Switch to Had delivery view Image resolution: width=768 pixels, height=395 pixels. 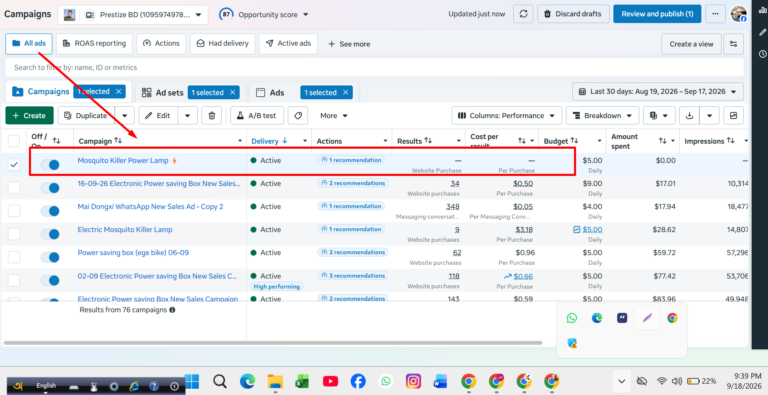coord(222,44)
